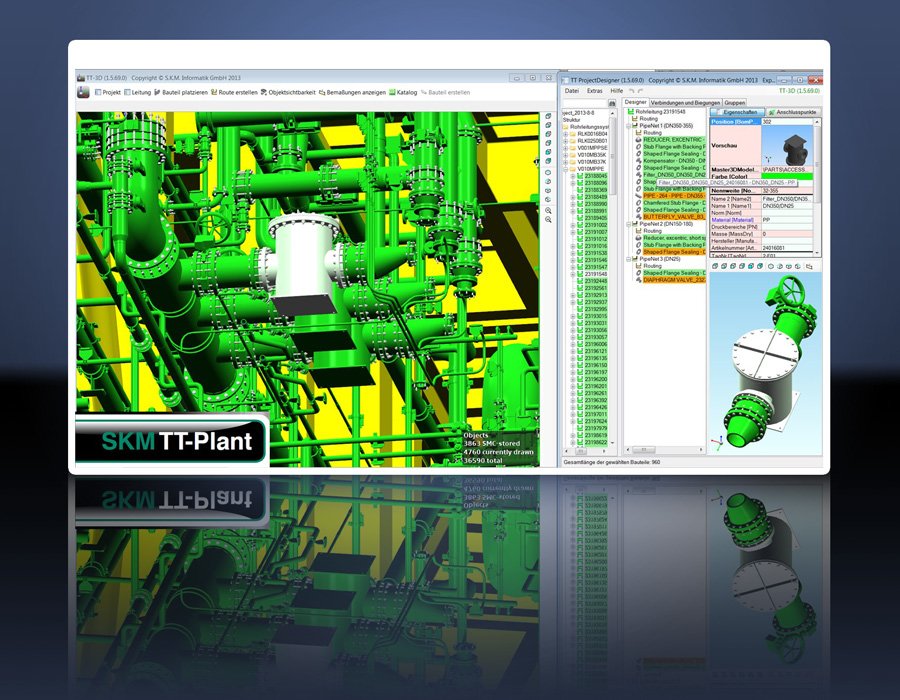Click reducer icon beside REDUCER, EXCENTRIC row
Viewport: 900px width, 700px height.
click(x=638, y=139)
